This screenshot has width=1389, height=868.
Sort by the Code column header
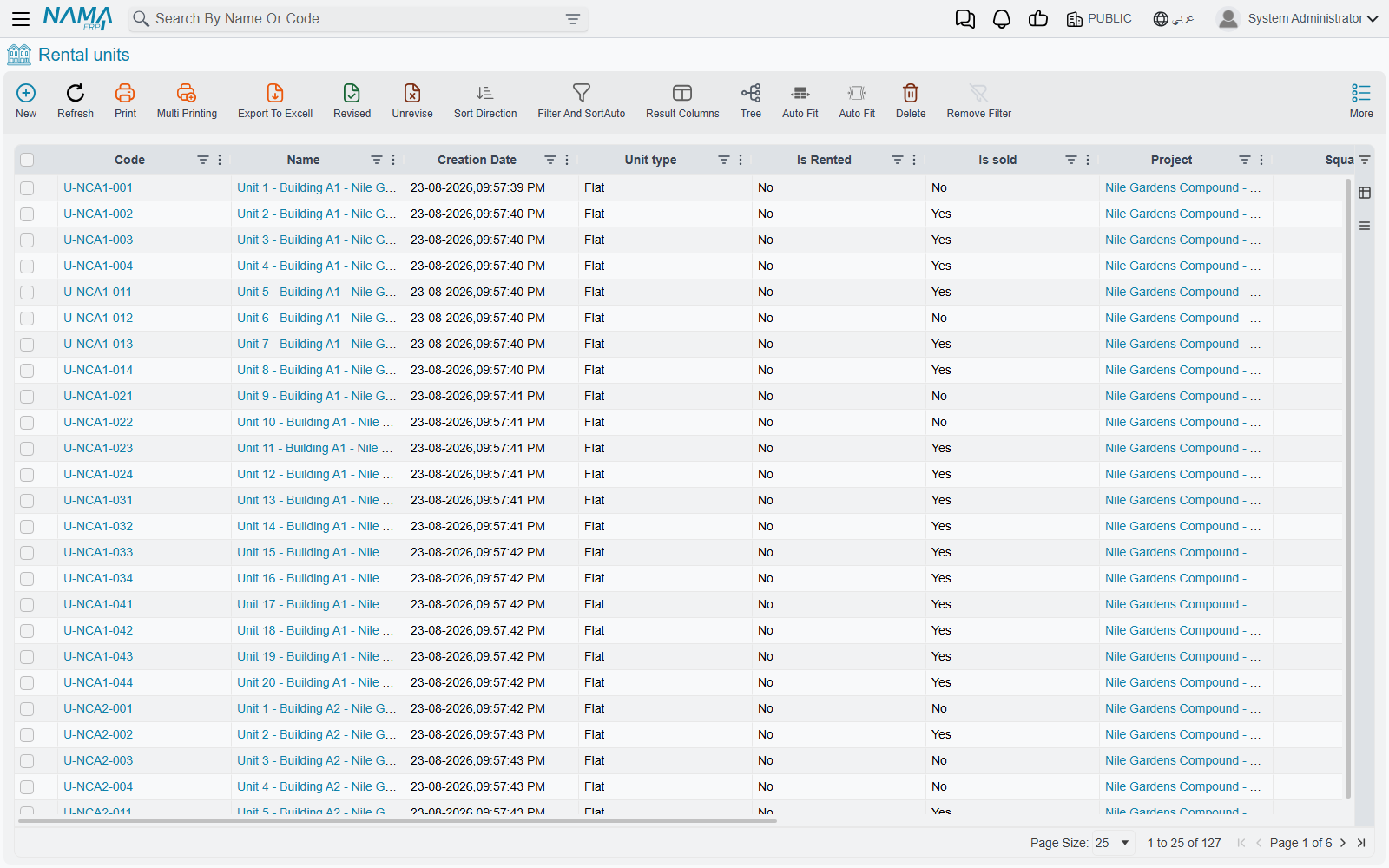[x=129, y=160]
